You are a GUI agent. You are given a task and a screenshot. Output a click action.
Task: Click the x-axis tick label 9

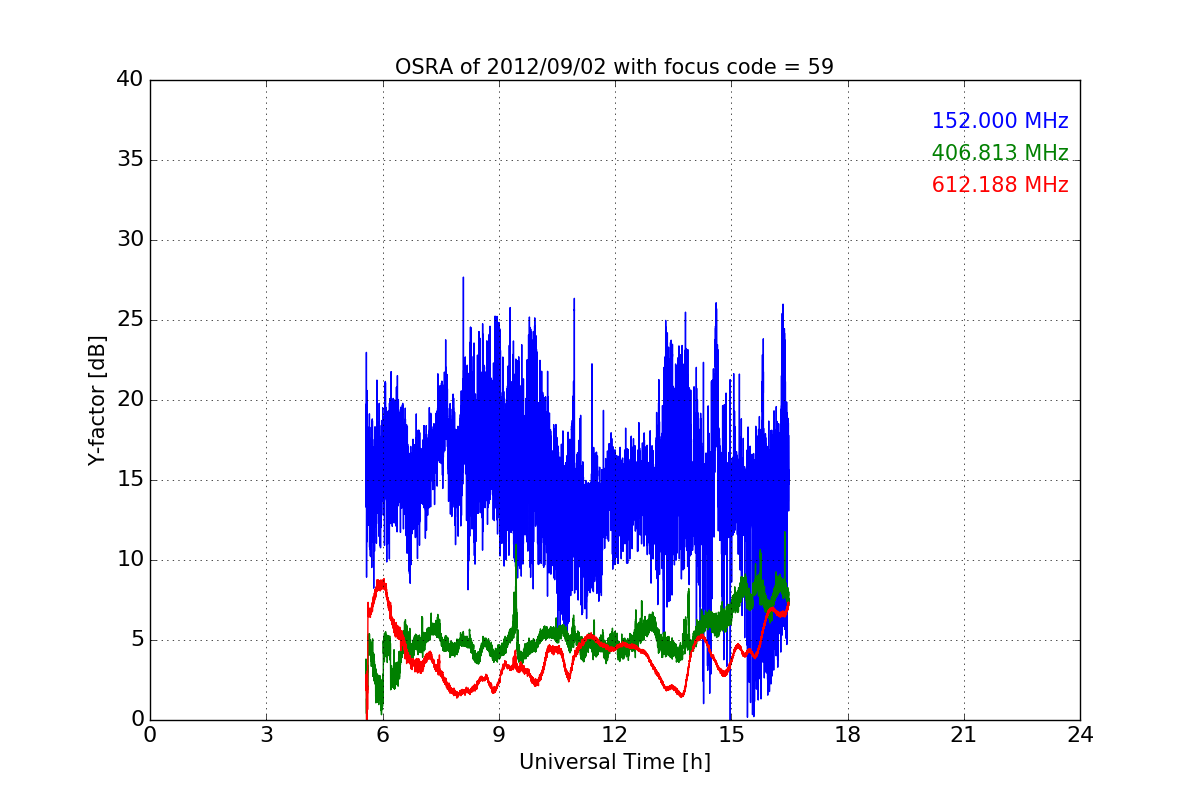[499, 735]
